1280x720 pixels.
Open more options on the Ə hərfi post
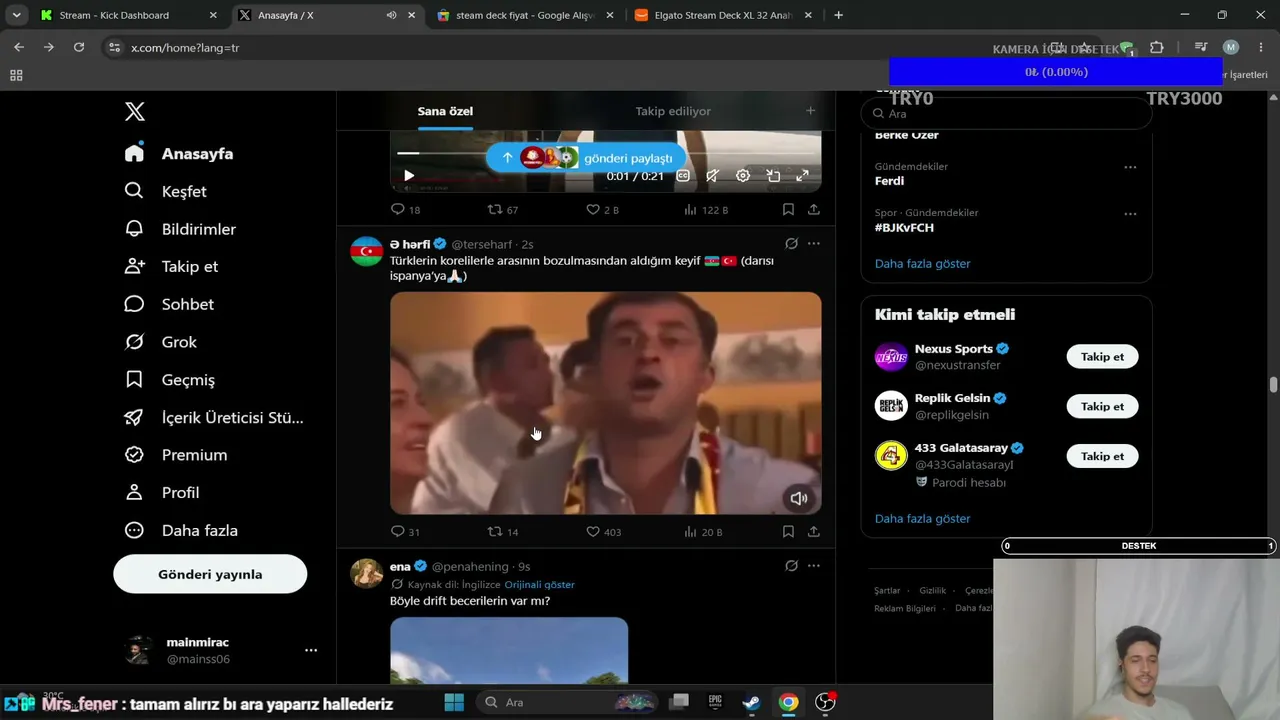pos(814,244)
